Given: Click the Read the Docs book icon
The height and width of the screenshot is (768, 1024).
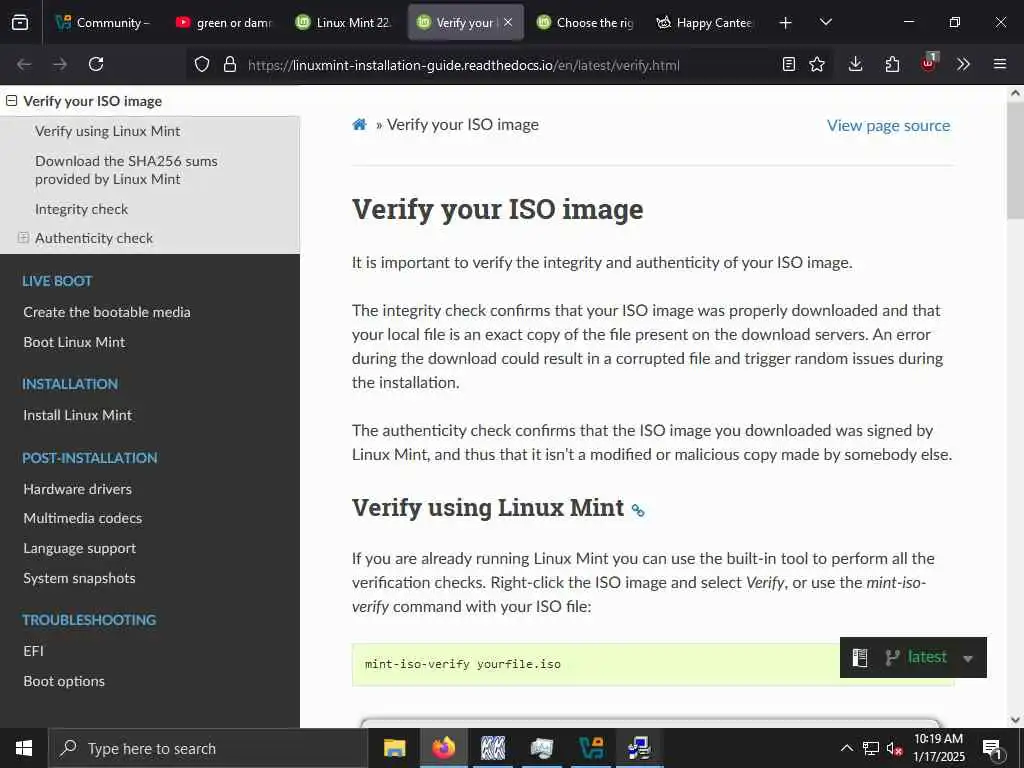Looking at the screenshot, I should [x=860, y=658].
